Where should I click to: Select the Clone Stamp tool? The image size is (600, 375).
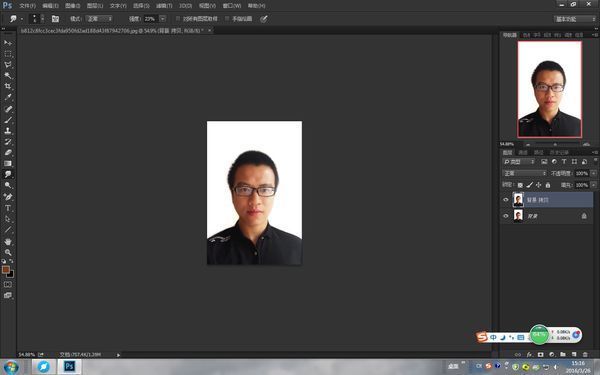(x=8, y=130)
